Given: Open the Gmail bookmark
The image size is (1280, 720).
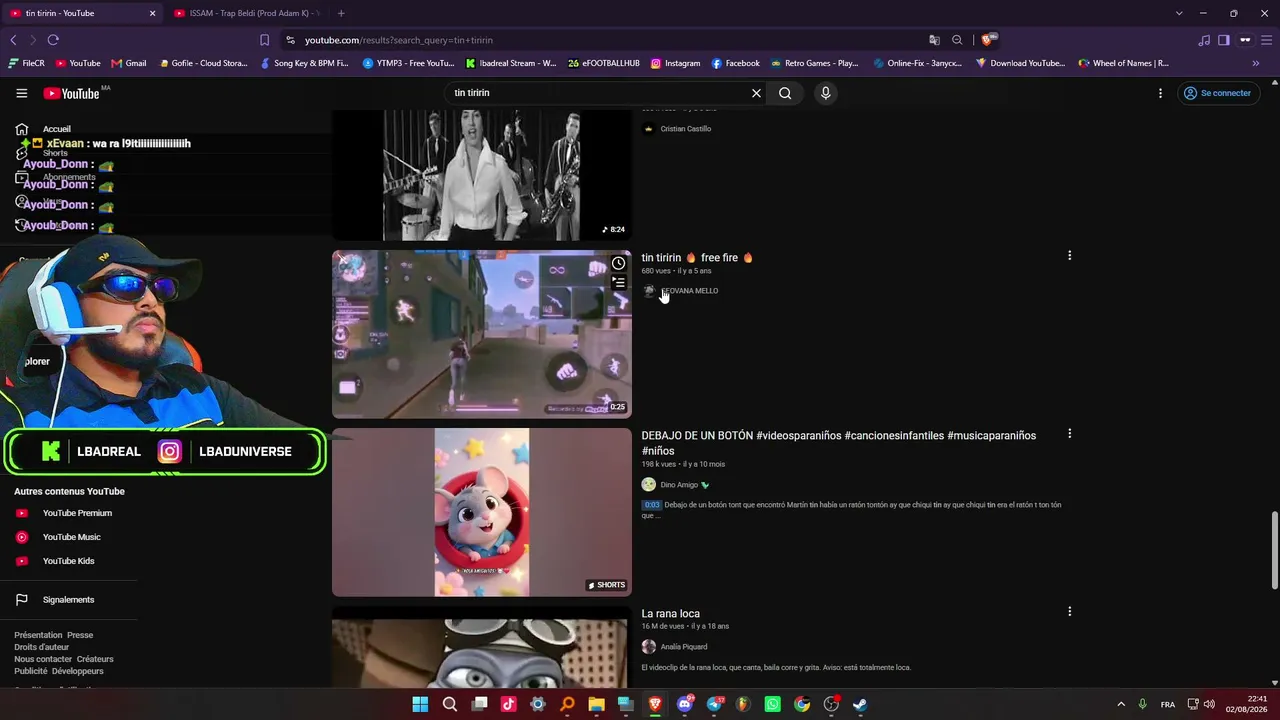Looking at the screenshot, I should point(129,63).
